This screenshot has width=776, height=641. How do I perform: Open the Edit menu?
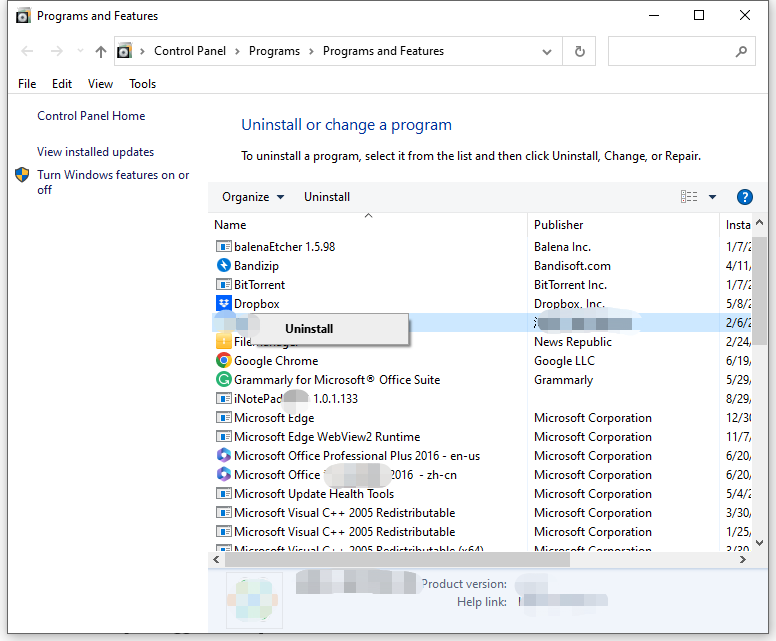[x=62, y=84]
